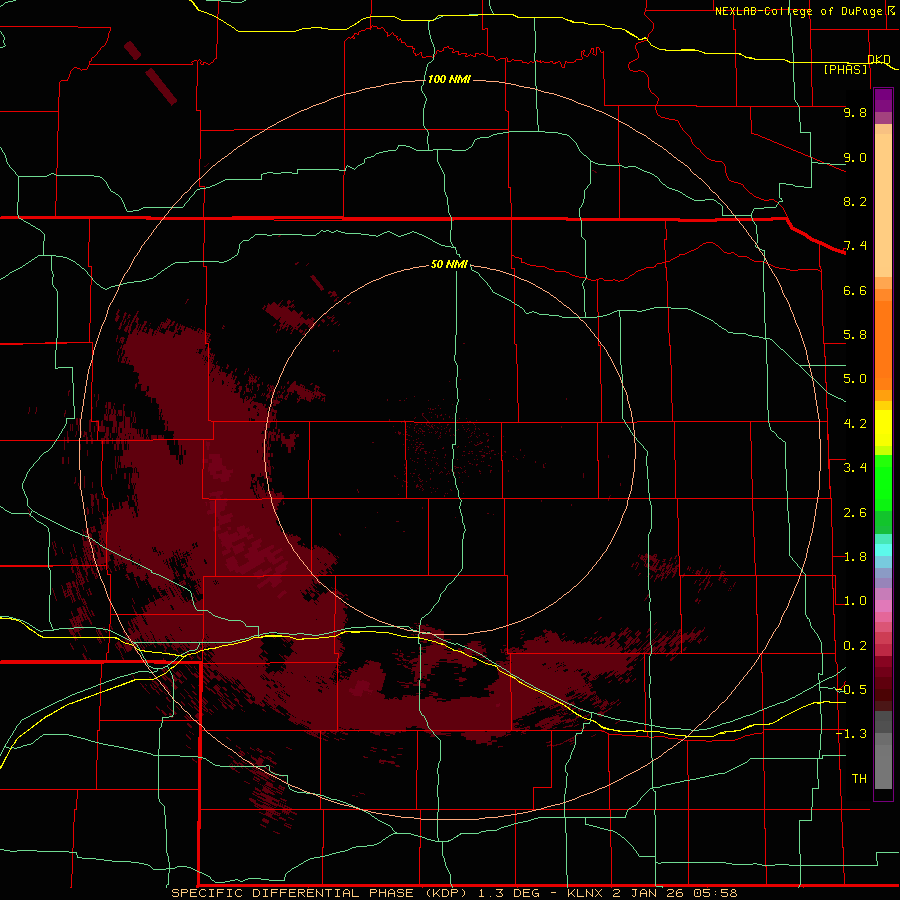Click the [PHAS] units label
This screenshot has height=900, width=900.
point(845,69)
